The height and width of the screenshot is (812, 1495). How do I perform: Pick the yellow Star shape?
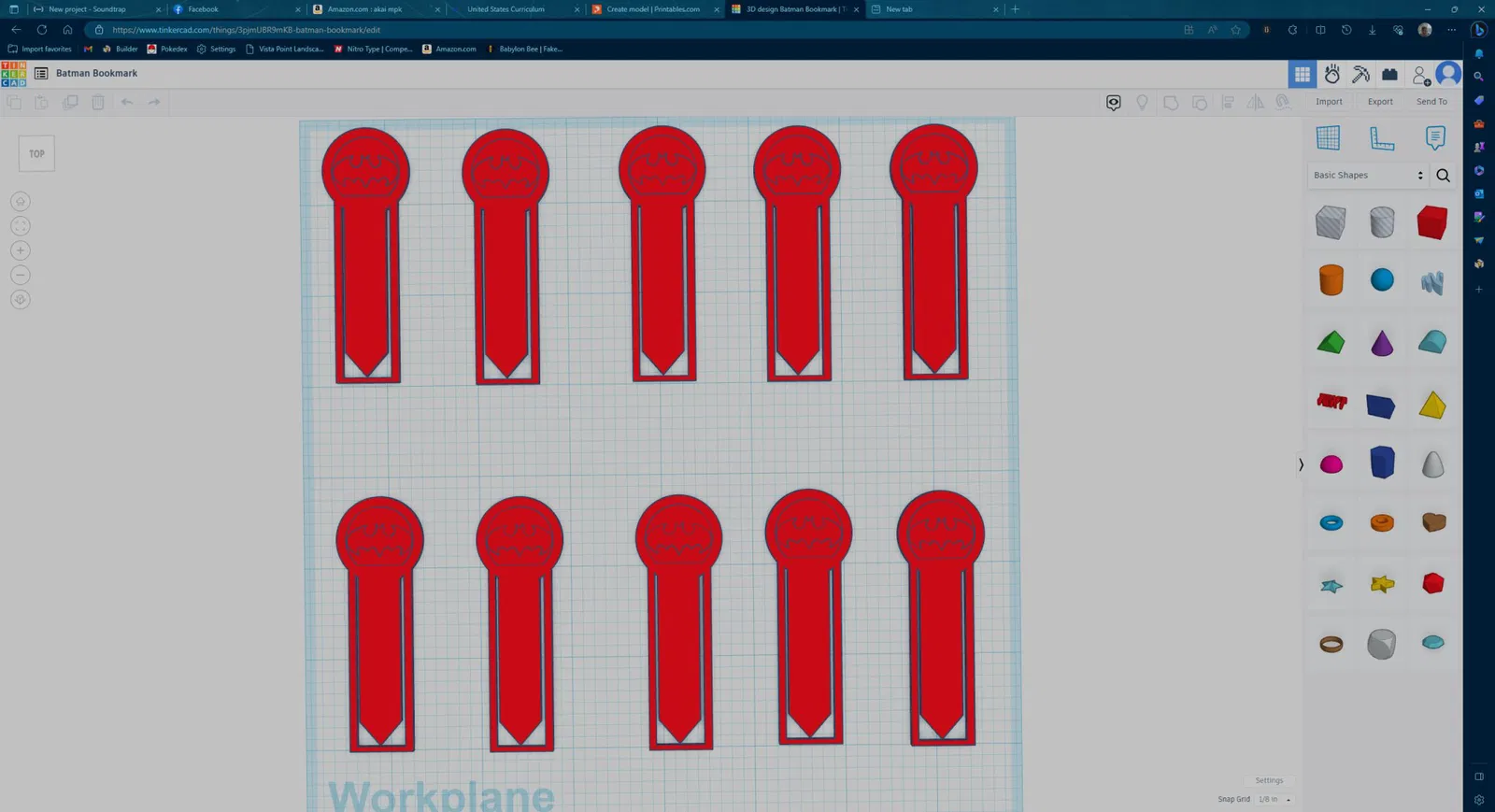[1382, 584]
